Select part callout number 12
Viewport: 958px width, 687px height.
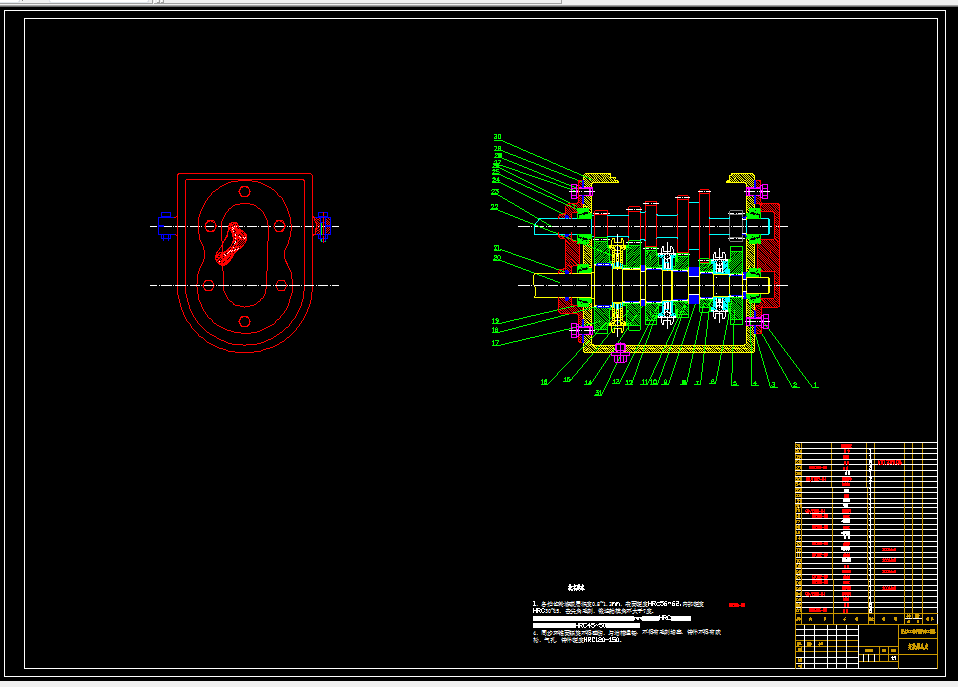[629, 383]
